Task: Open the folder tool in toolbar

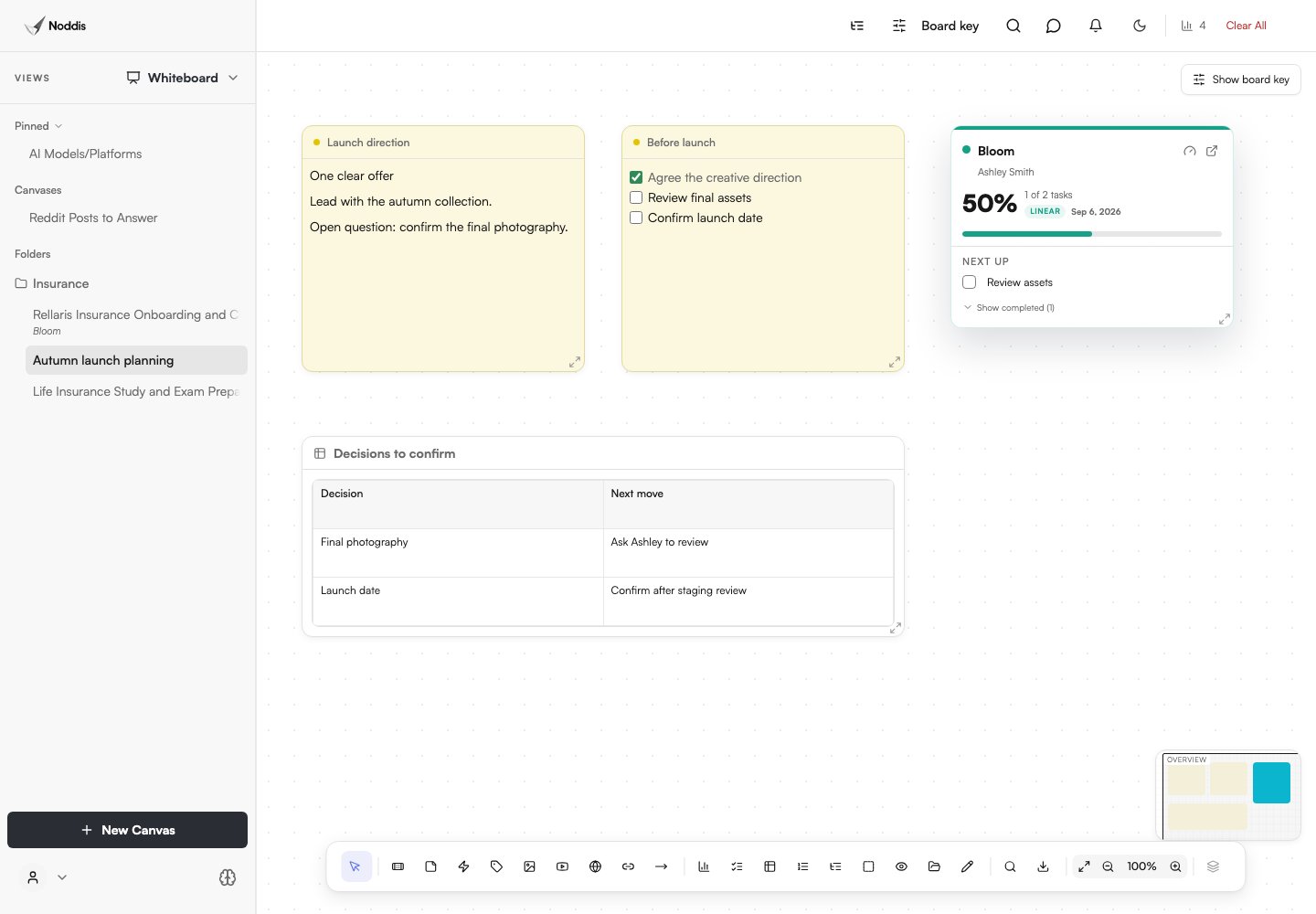Action: 934,866
